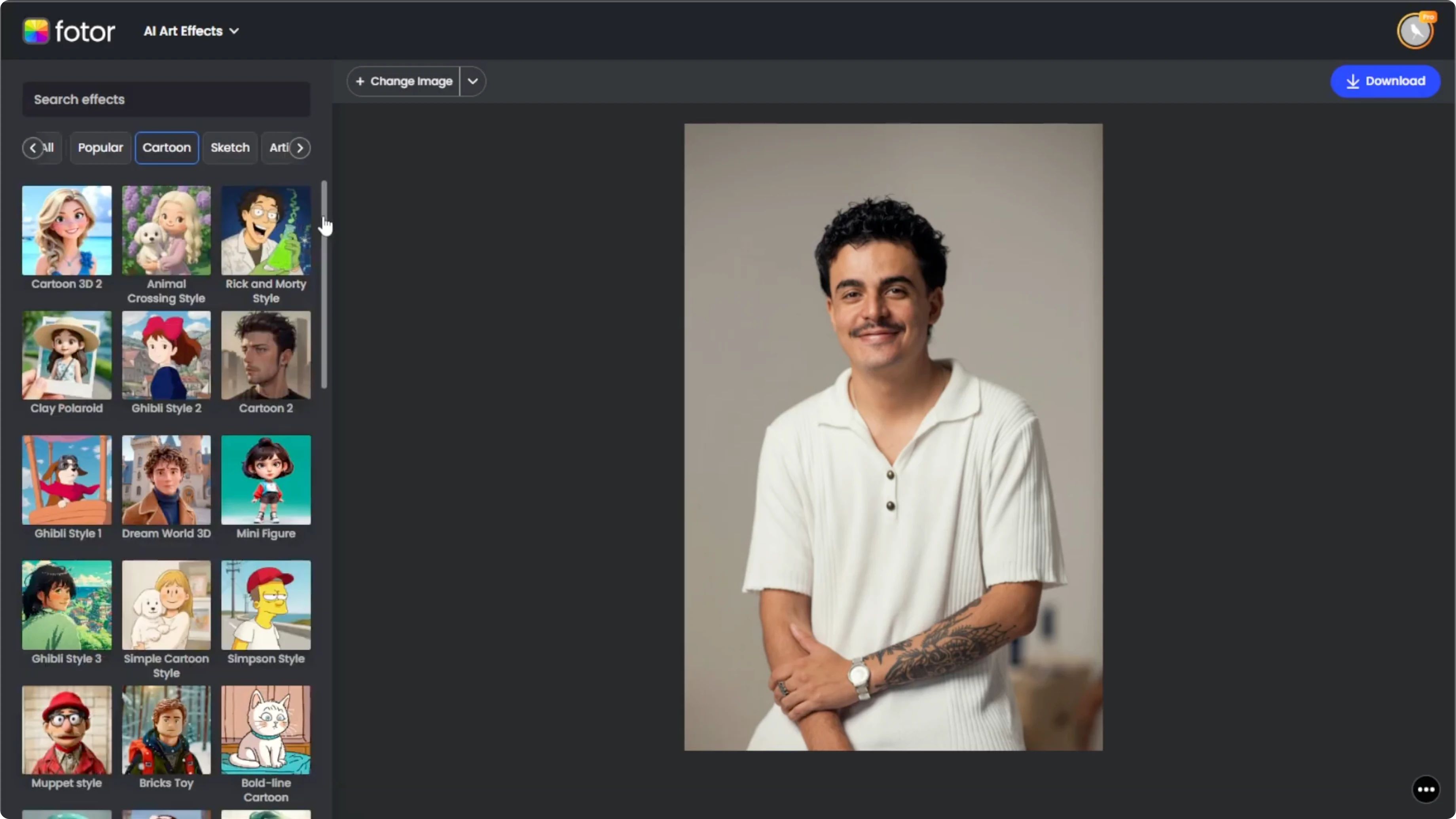
Task: Select the Bold-line Cartoon effect
Action: [x=265, y=730]
